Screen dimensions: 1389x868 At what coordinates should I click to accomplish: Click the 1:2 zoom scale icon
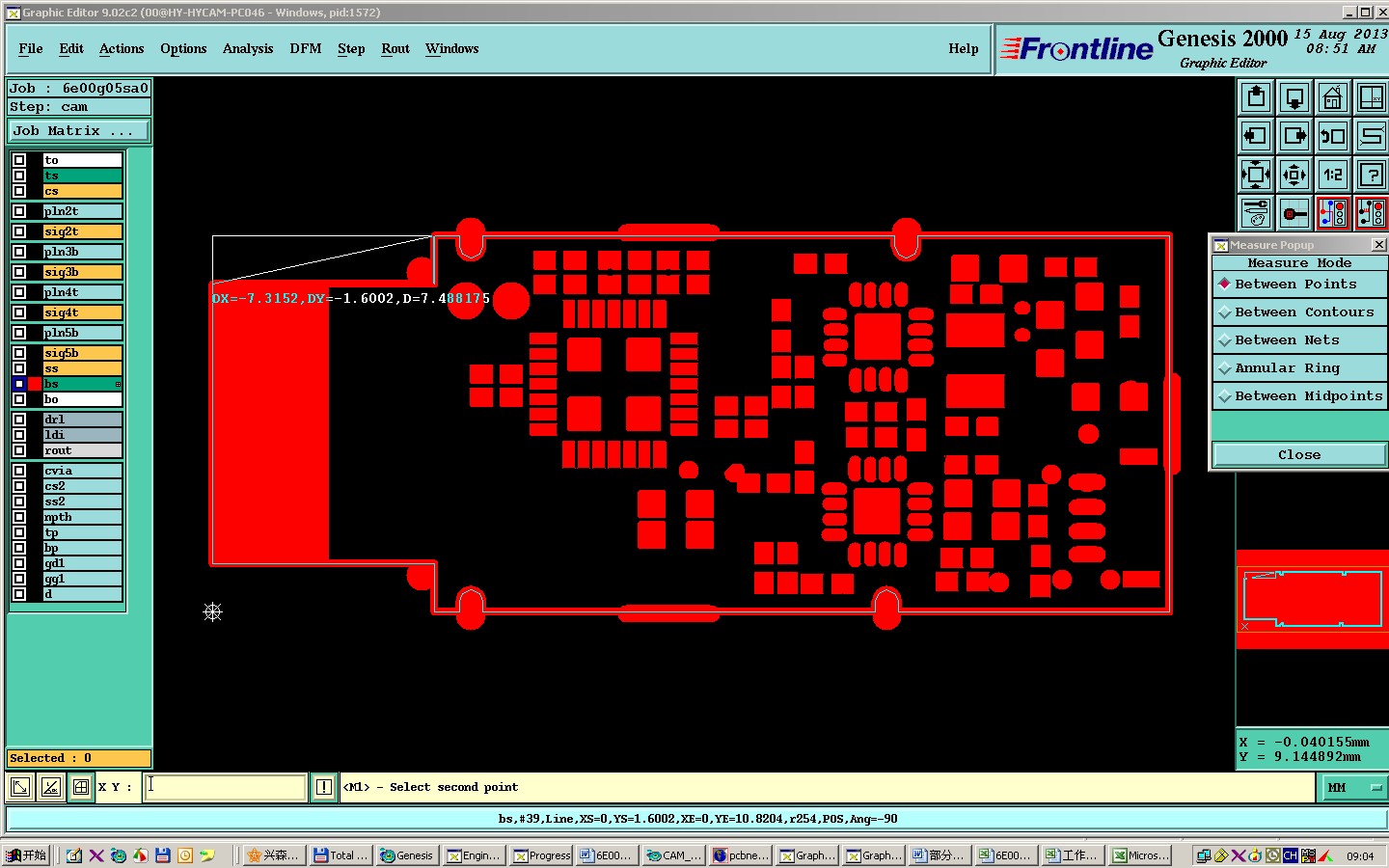(1333, 175)
